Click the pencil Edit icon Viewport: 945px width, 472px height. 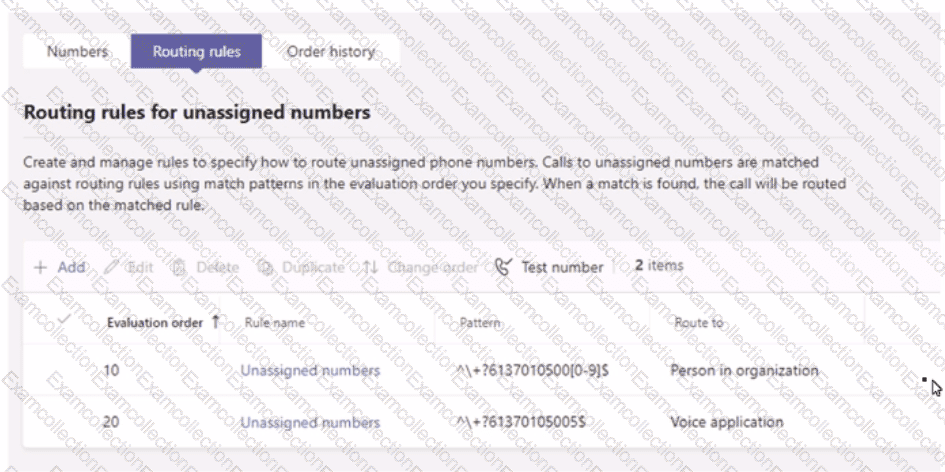110,268
